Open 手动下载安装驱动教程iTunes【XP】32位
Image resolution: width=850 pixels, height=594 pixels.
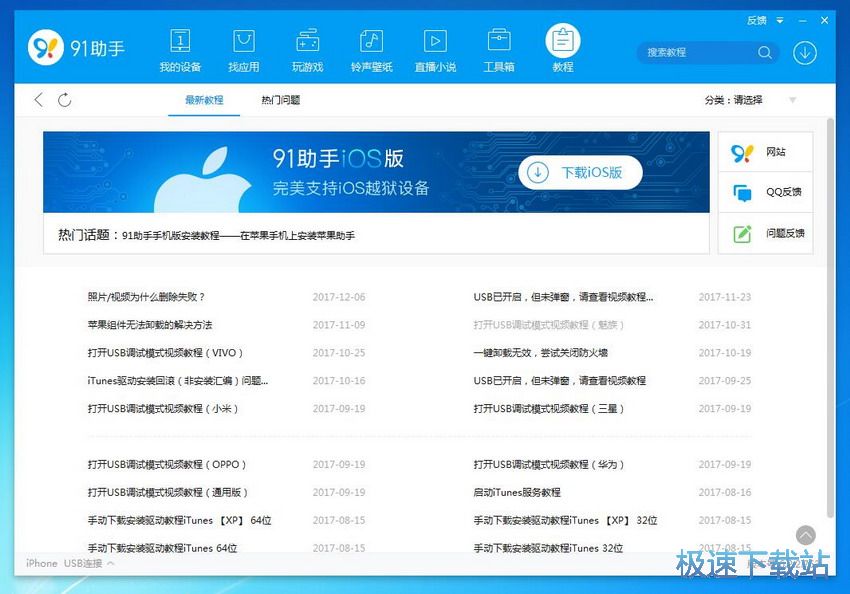point(565,520)
